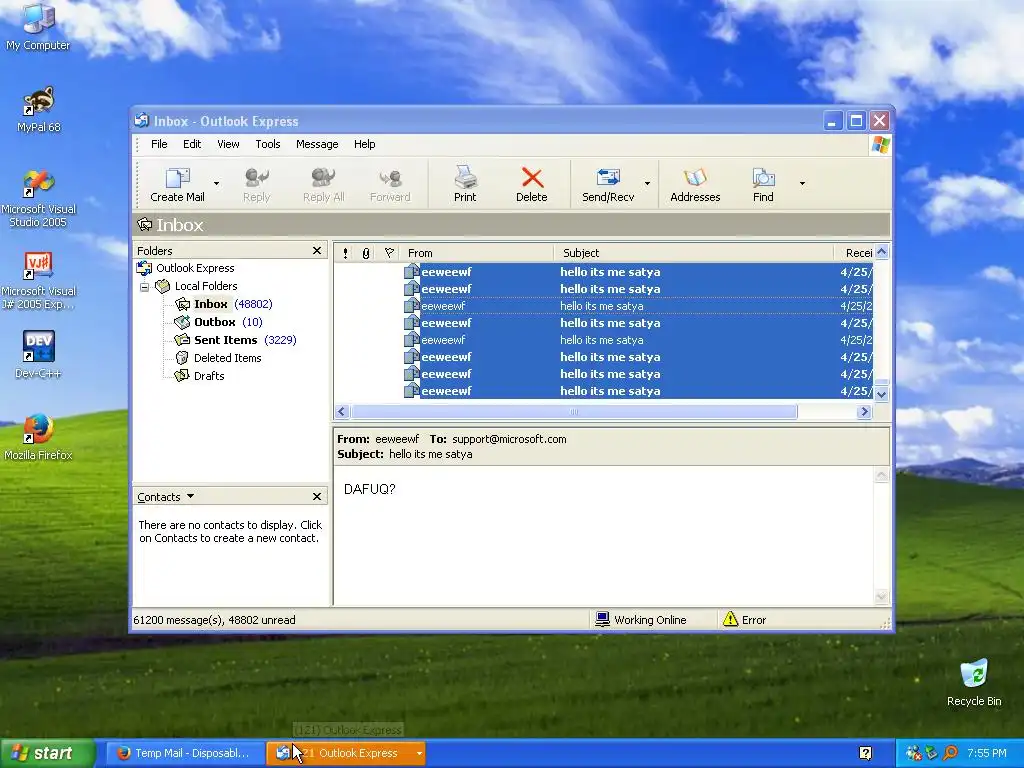Open the Tools menu
Screen dimensions: 1024x768
(x=268, y=144)
